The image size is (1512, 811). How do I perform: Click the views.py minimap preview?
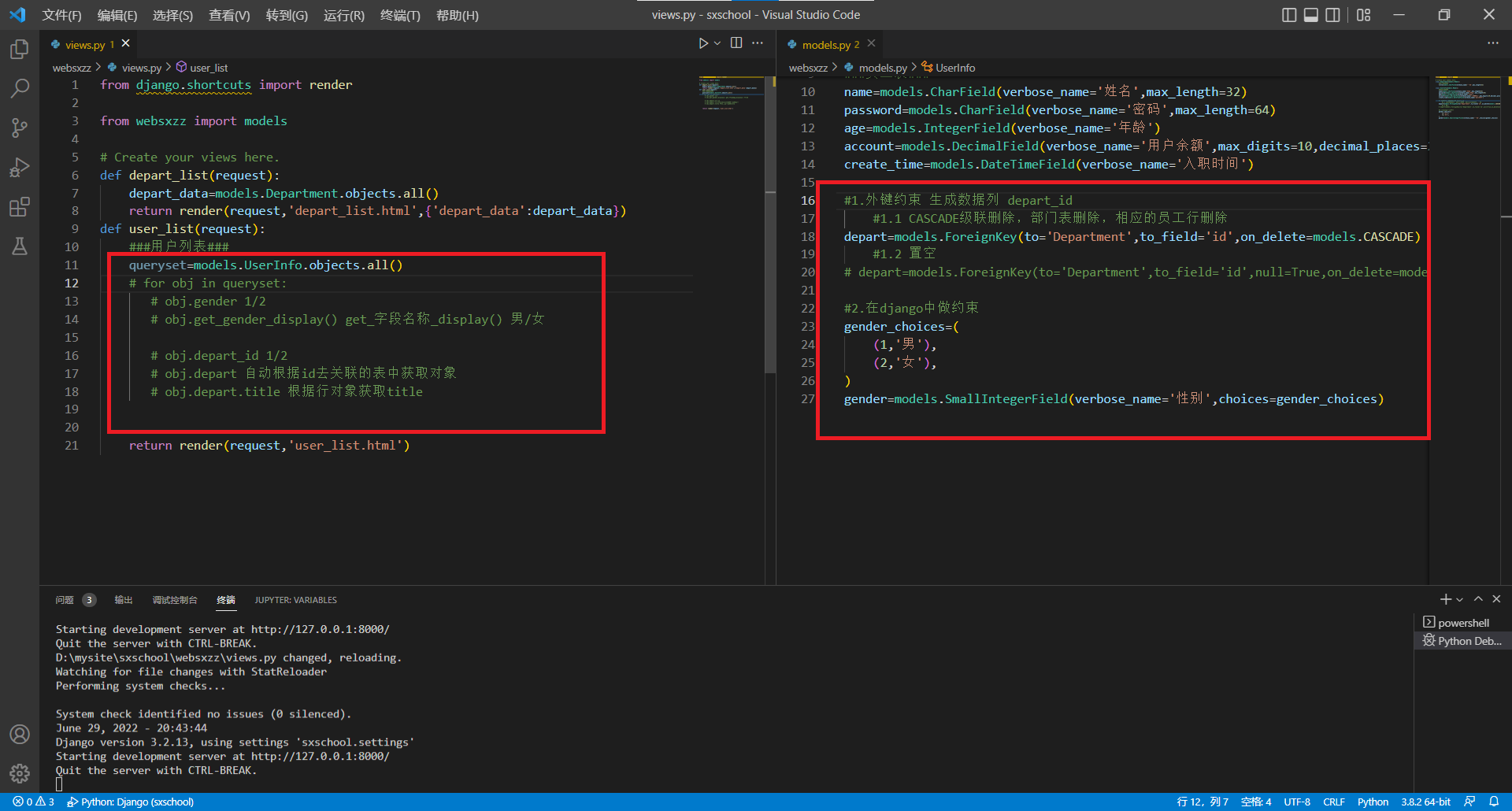click(730, 94)
